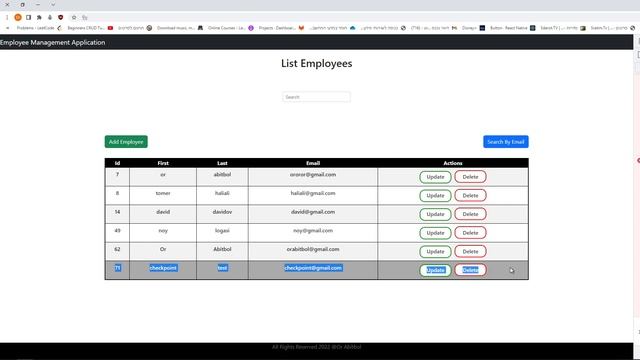This screenshot has height=360, width=640.
Task: Click the green Add Employee button
Action: (126, 142)
